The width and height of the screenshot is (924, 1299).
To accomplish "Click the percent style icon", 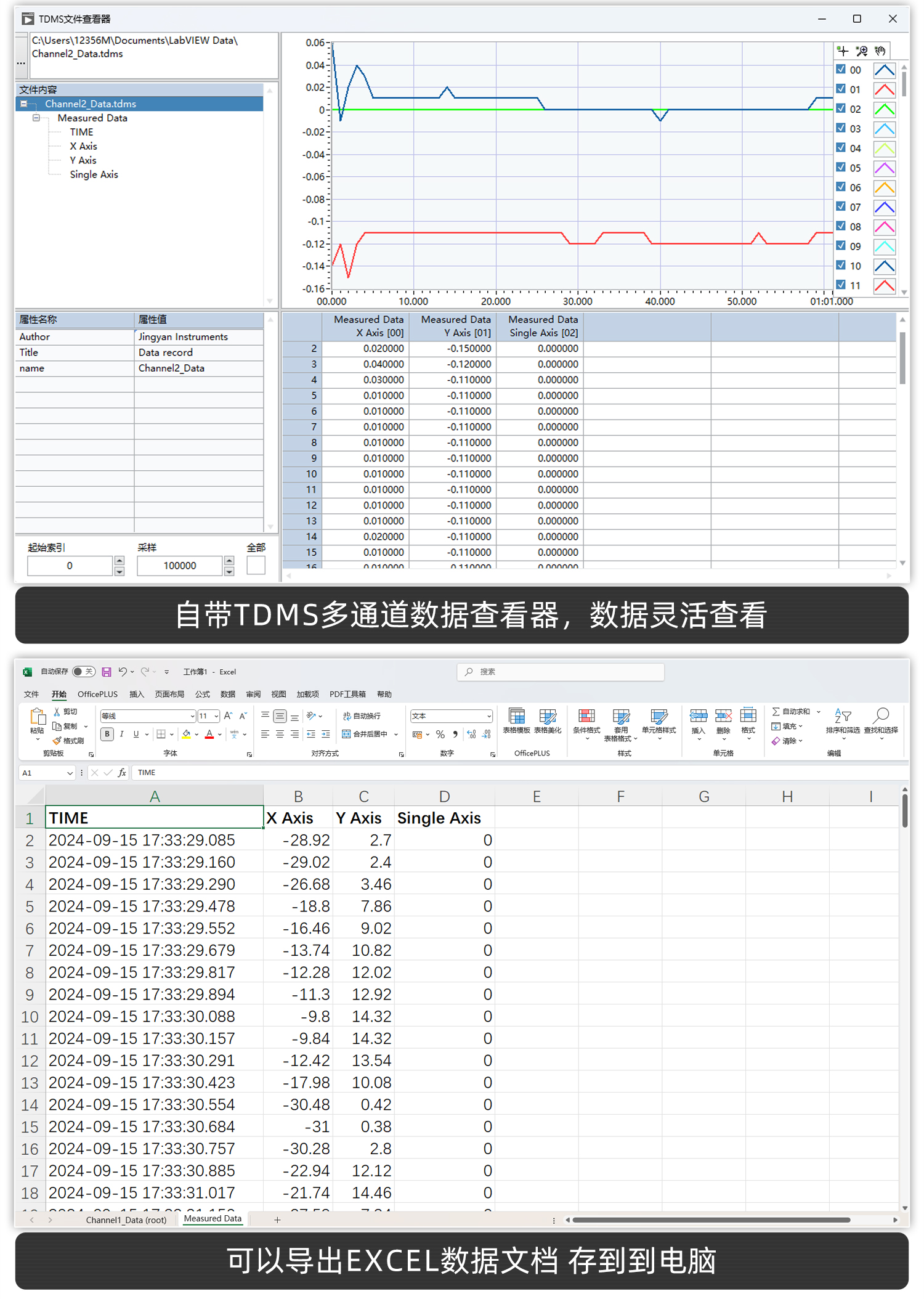I will click(x=440, y=734).
